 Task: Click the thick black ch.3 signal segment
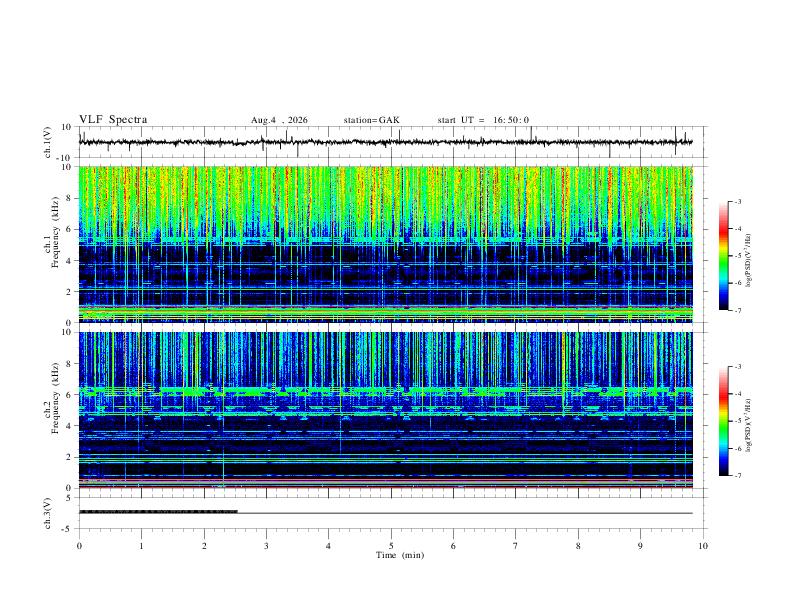point(158,512)
